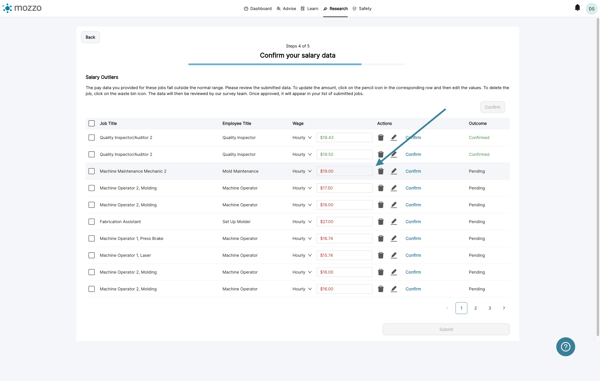Screen dimensions: 600x381
Task: Confirm the Fabrication Assistant row
Action: pos(413,221)
